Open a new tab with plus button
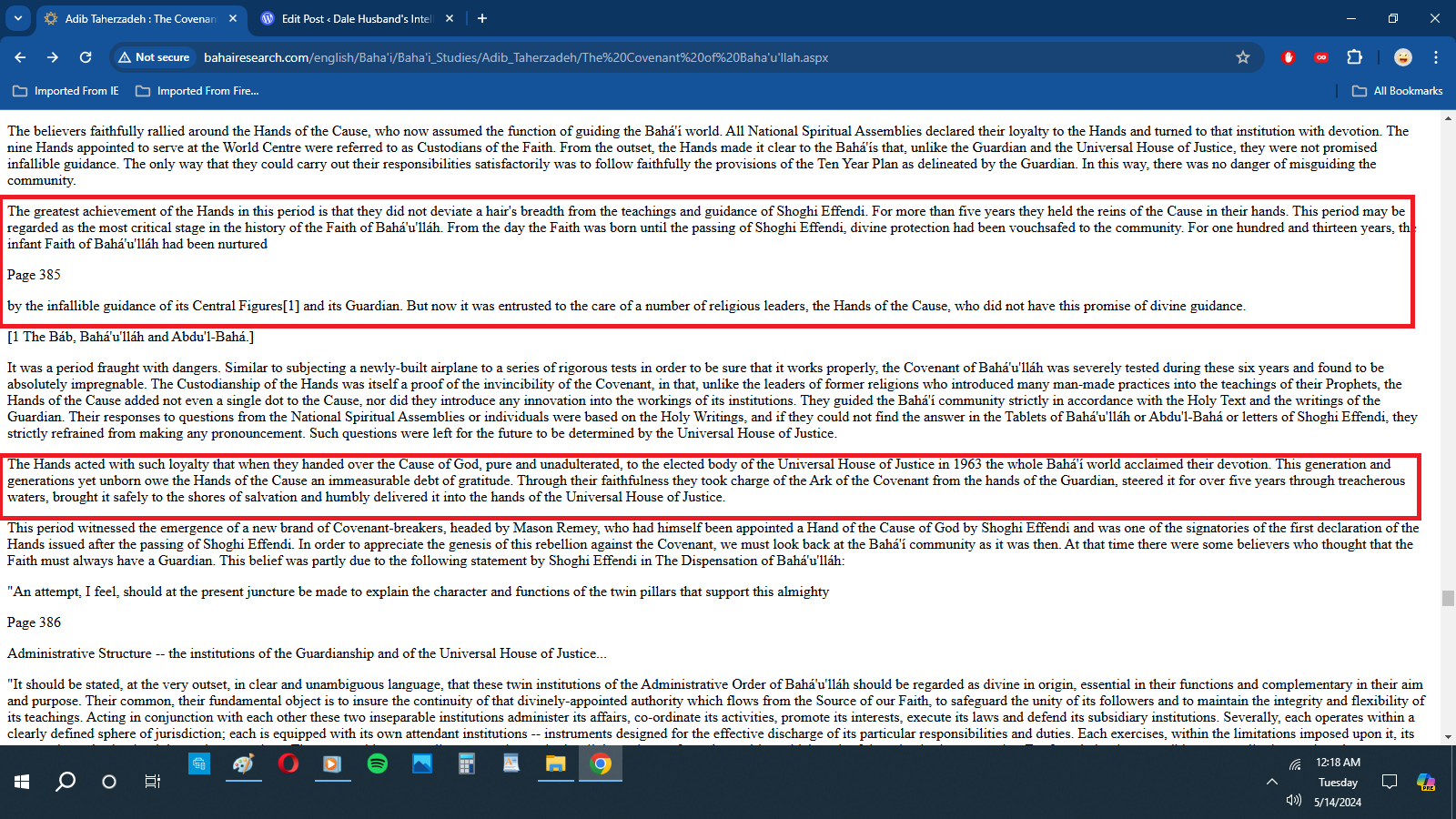Screen dimensions: 1456x819 482,18
